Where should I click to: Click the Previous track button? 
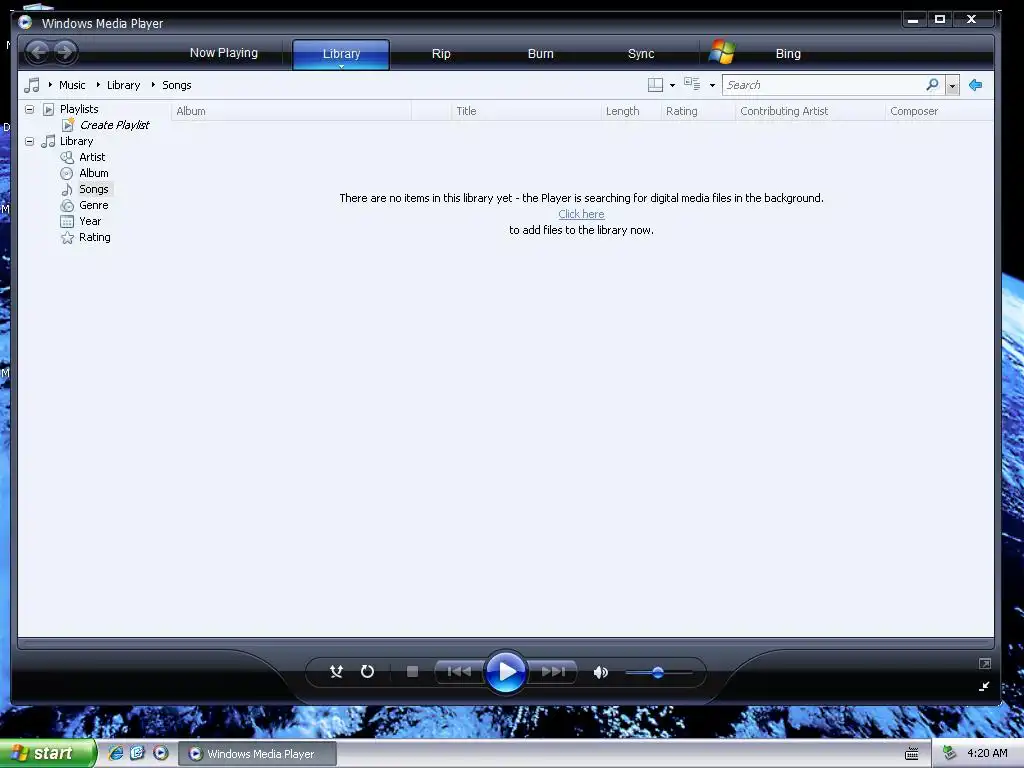[459, 671]
